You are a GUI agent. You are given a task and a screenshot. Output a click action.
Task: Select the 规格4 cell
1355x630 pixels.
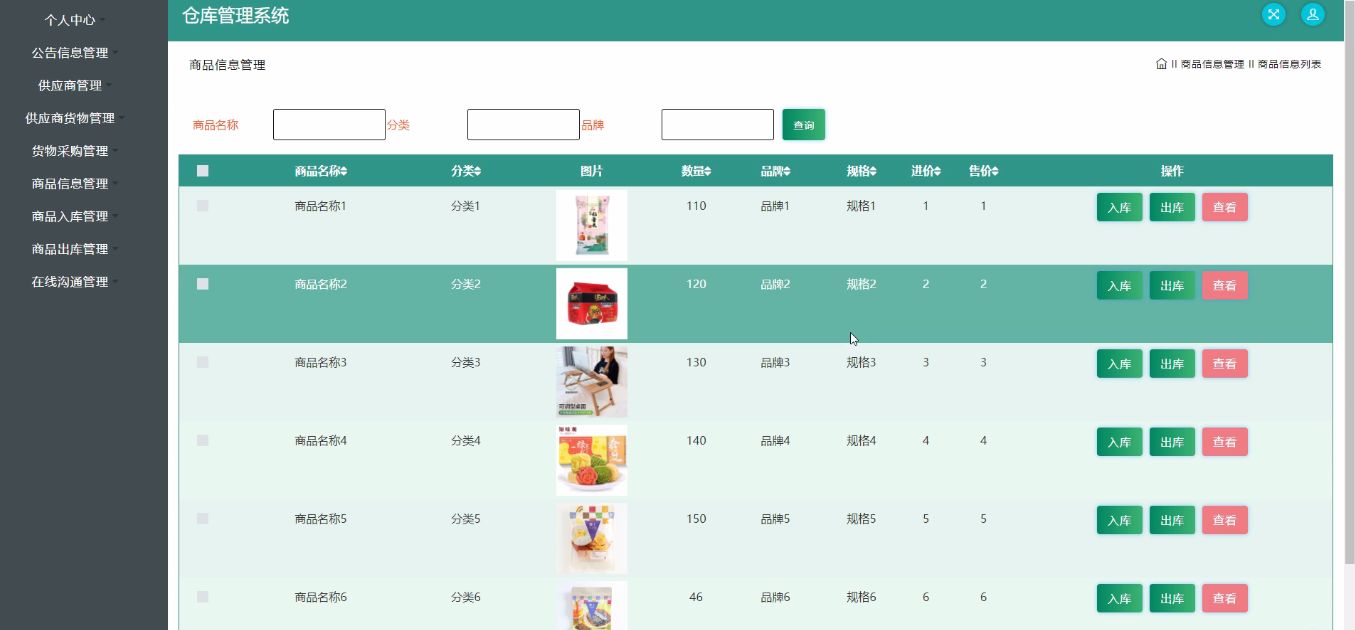point(861,440)
